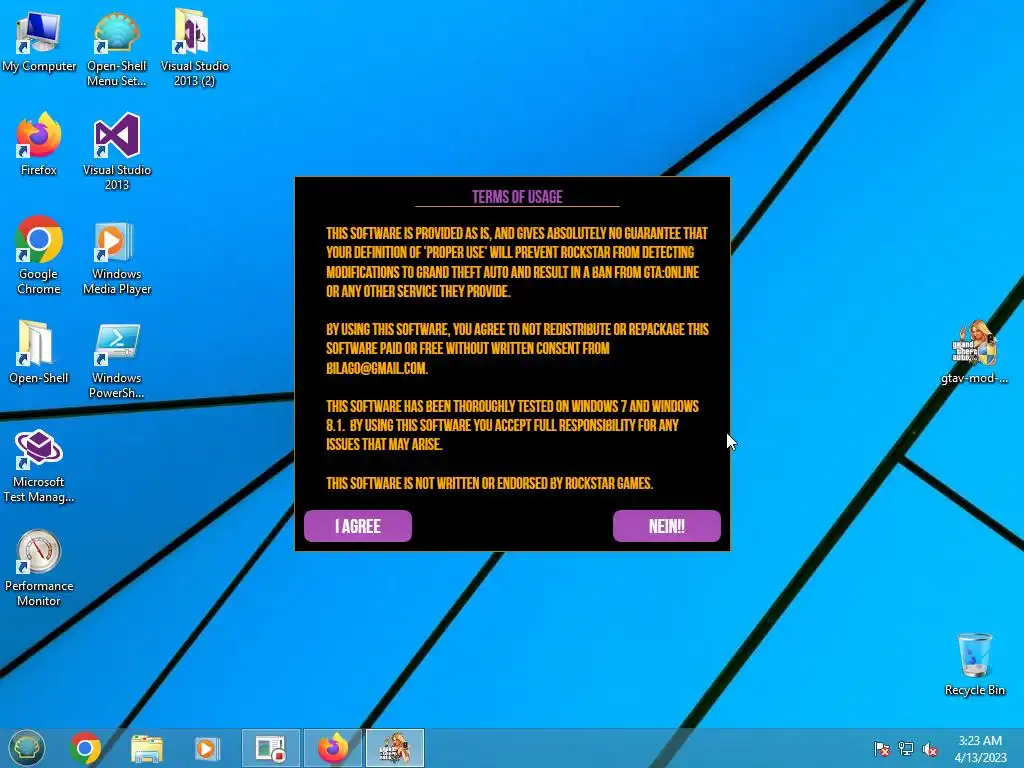Switch to Firefox in the taskbar
The height and width of the screenshot is (768, 1024).
(x=332, y=748)
